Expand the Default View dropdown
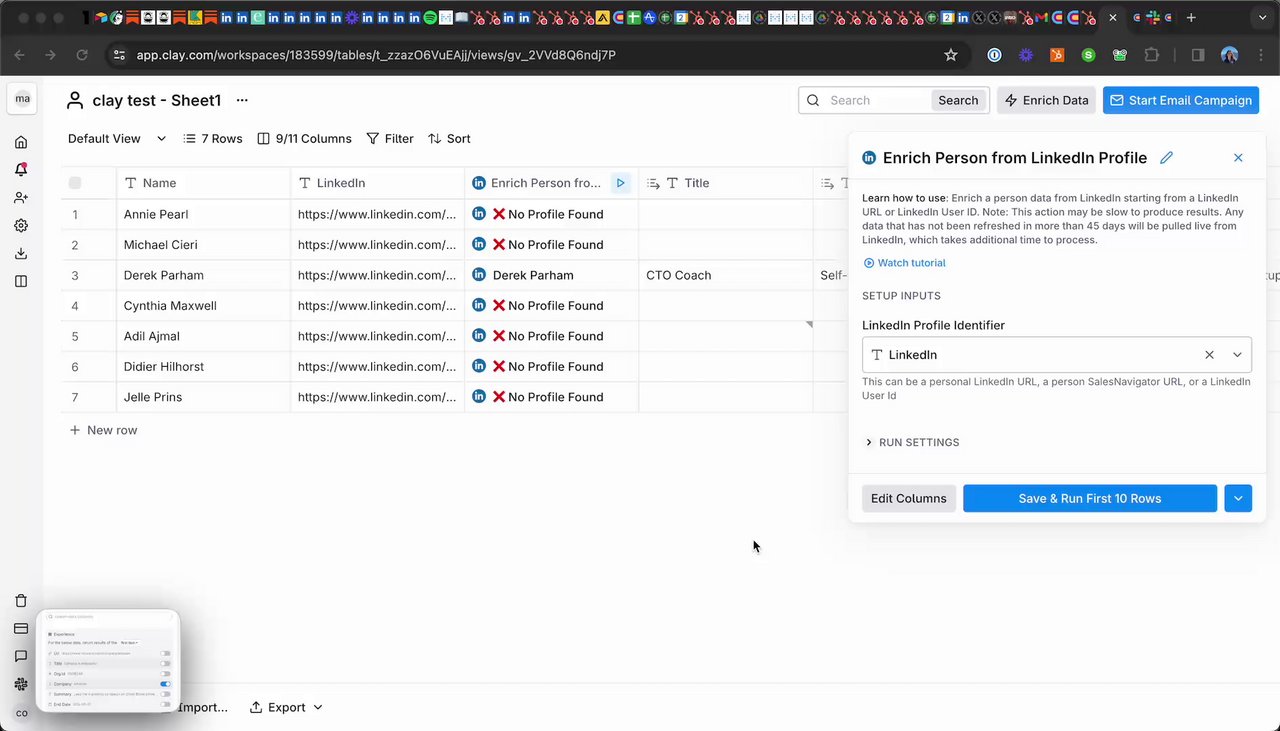Viewport: 1280px width, 731px height. pyautogui.click(x=117, y=139)
